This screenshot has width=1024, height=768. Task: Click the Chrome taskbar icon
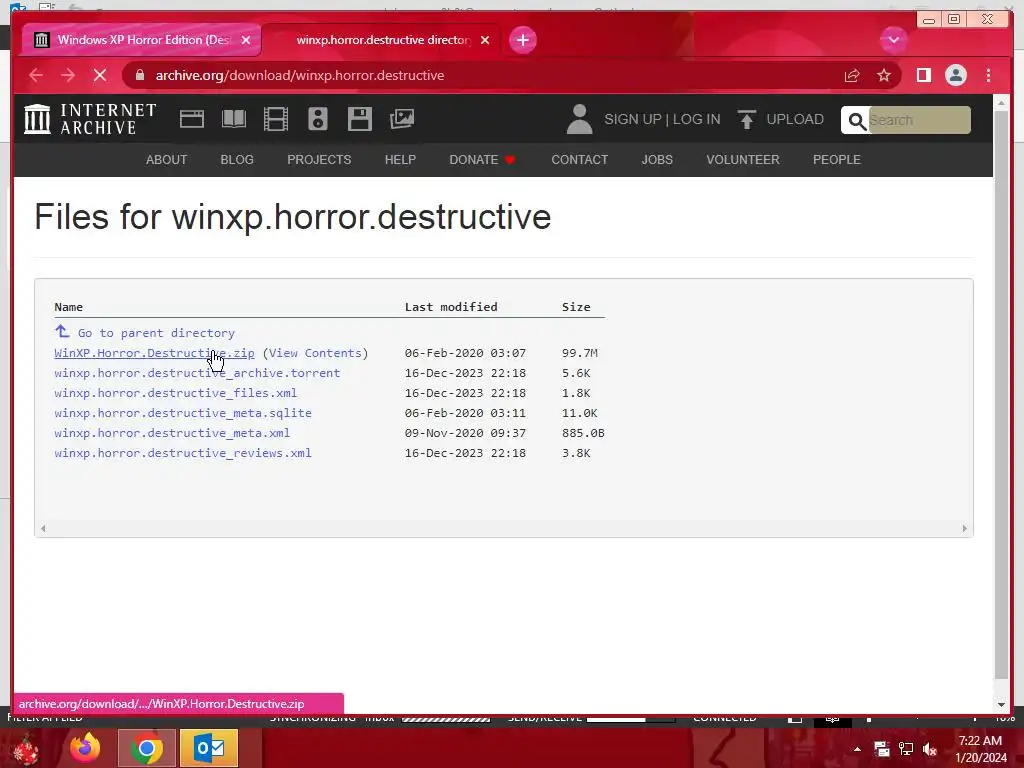click(146, 748)
